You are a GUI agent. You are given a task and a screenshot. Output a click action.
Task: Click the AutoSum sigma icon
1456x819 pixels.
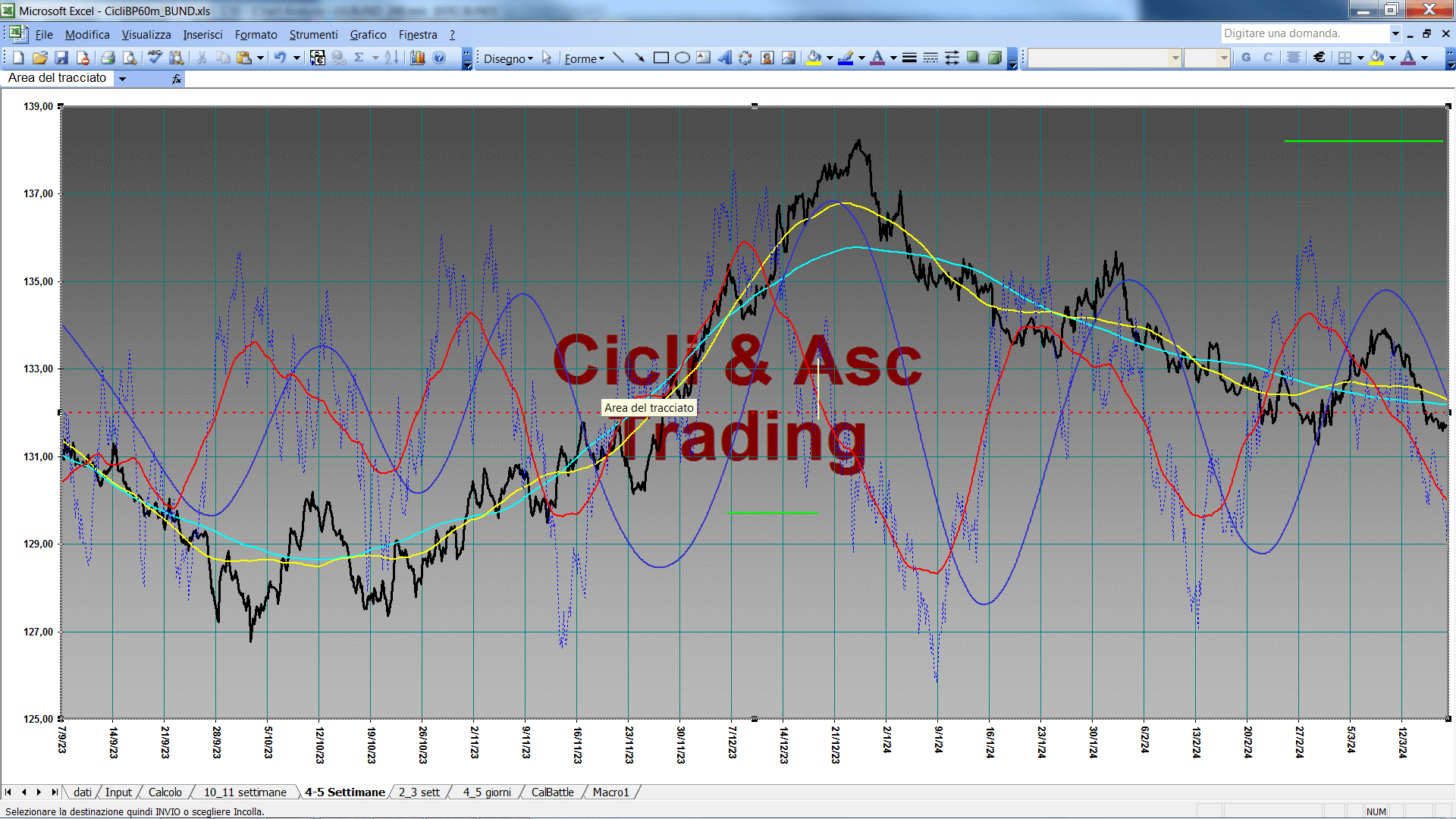click(359, 58)
